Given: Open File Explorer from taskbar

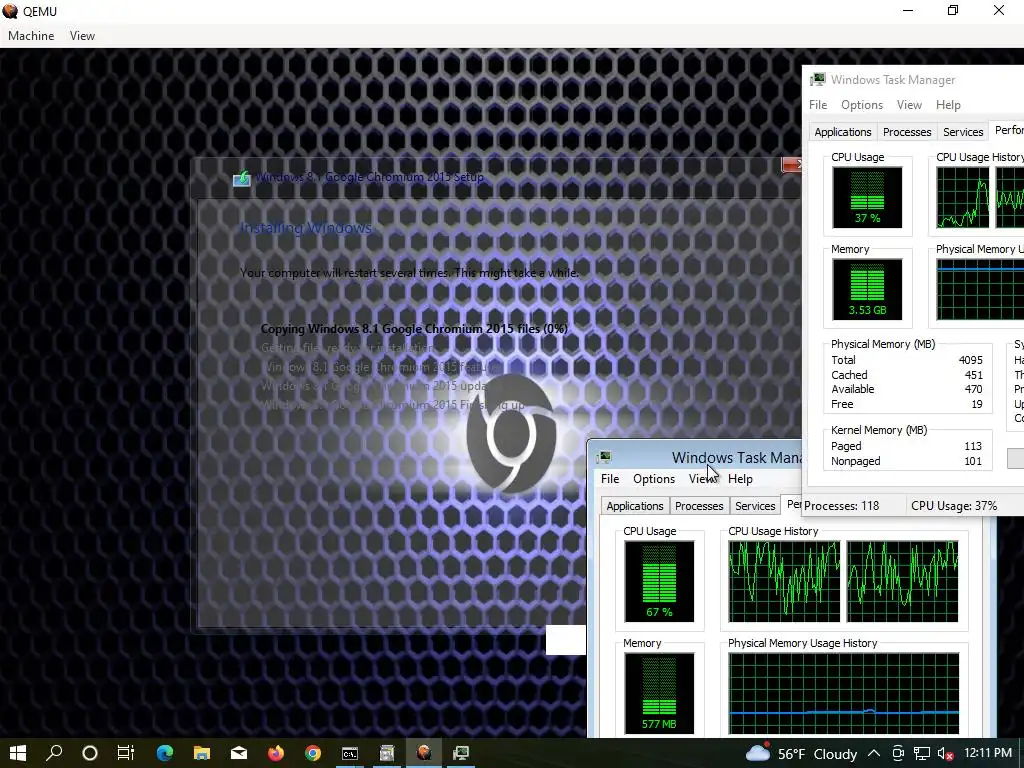Looking at the screenshot, I should click(202, 753).
